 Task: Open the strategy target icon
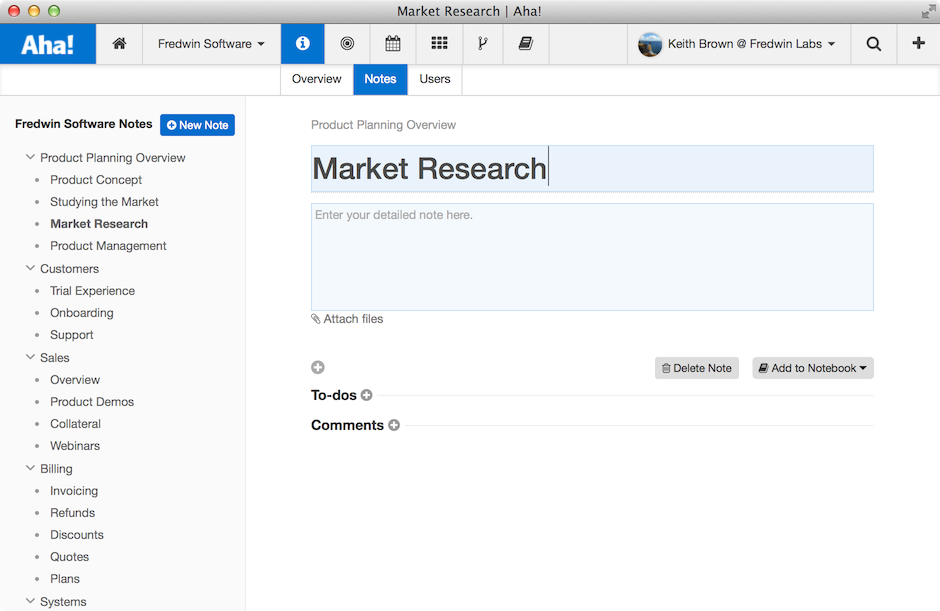(x=347, y=44)
